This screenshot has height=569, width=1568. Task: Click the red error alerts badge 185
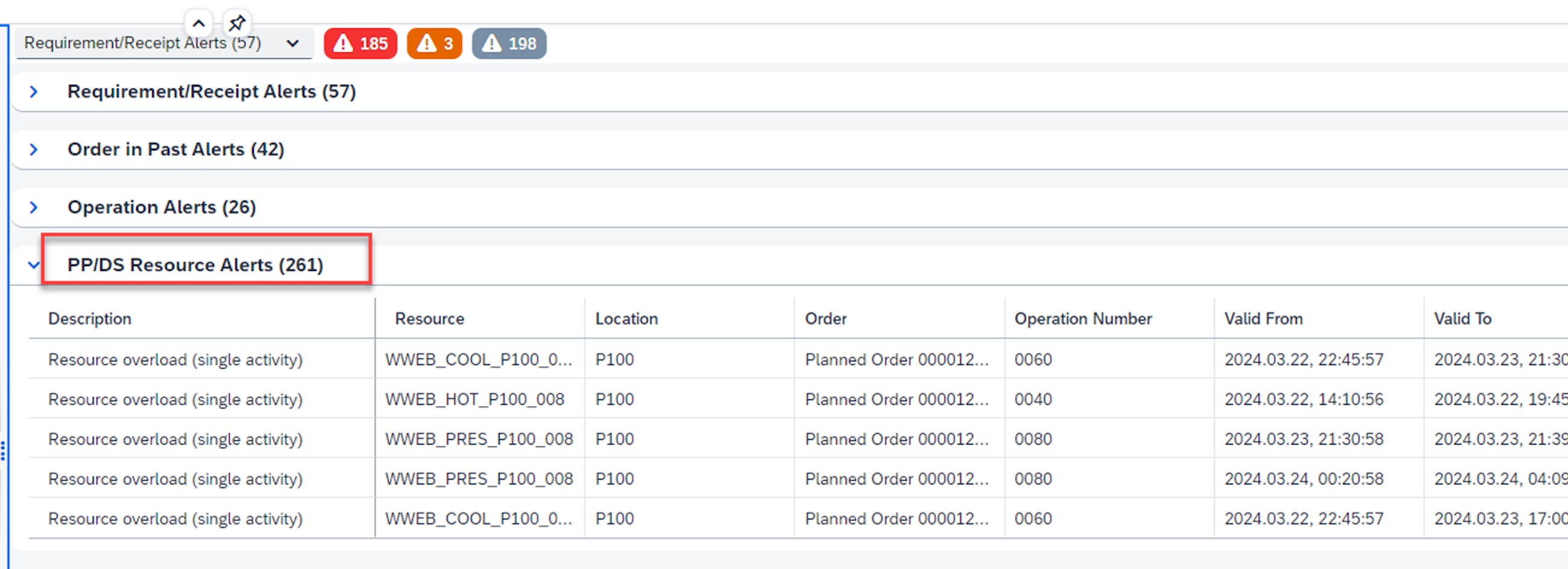click(x=361, y=44)
